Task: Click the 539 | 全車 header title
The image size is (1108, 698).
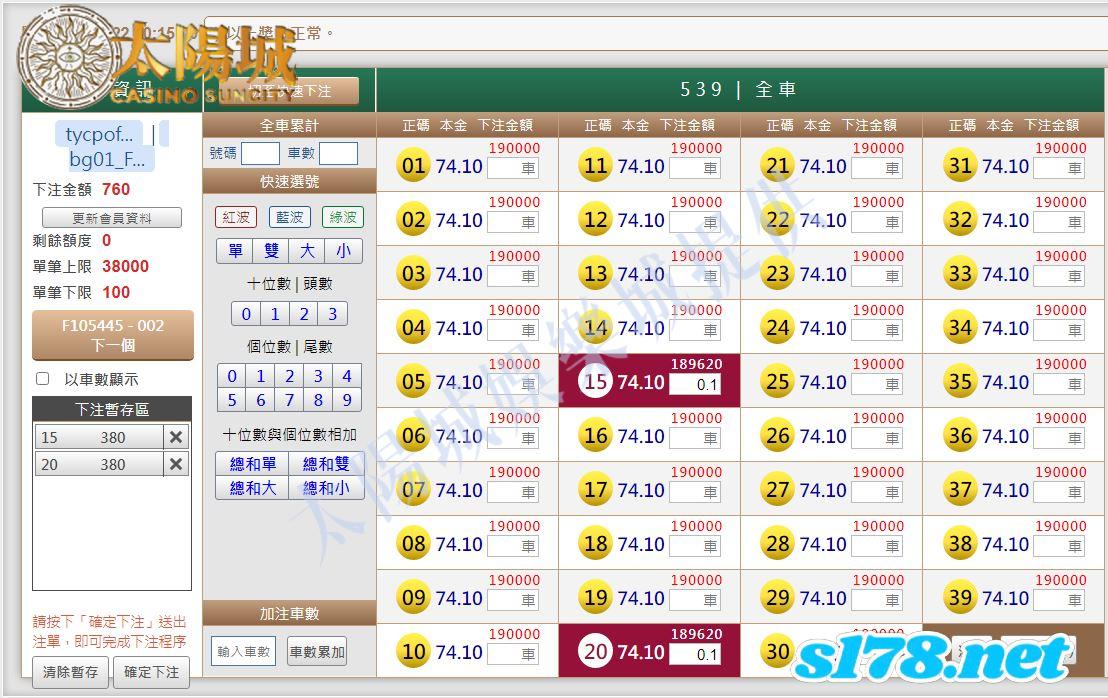Action: pyautogui.click(x=738, y=89)
